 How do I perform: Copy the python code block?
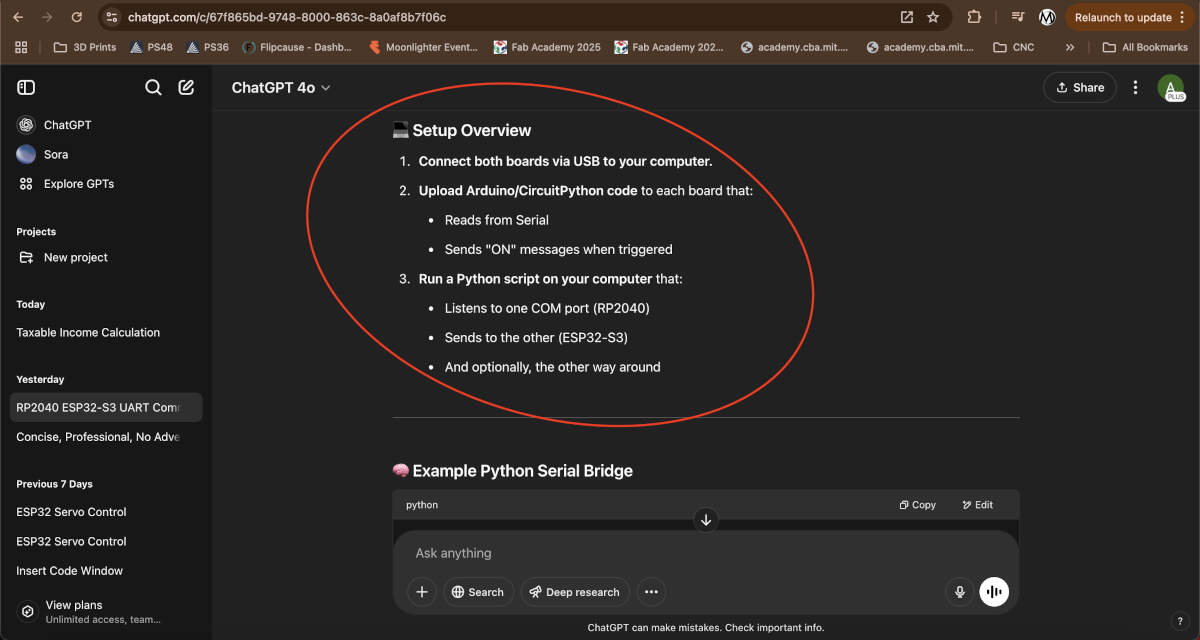point(918,505)
